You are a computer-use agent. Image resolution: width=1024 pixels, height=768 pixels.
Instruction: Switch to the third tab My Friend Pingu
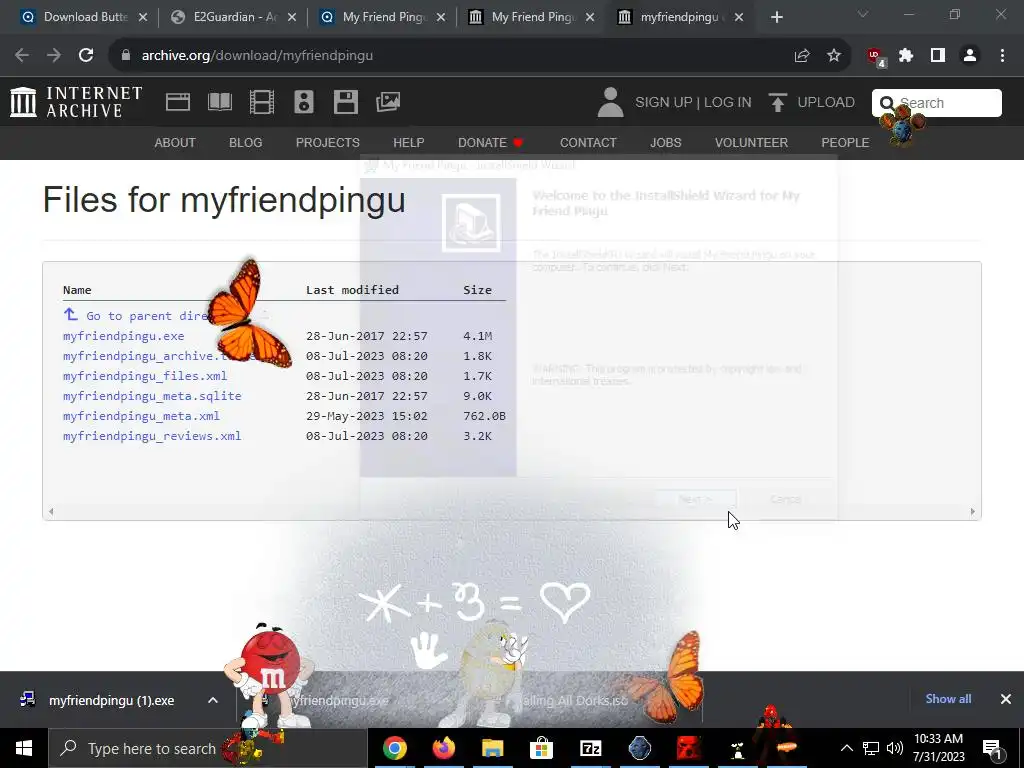coord(383,17)
